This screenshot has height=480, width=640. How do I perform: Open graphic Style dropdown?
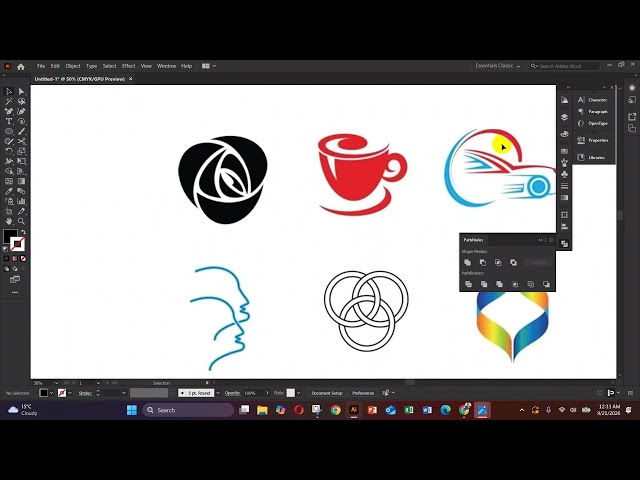299,393
